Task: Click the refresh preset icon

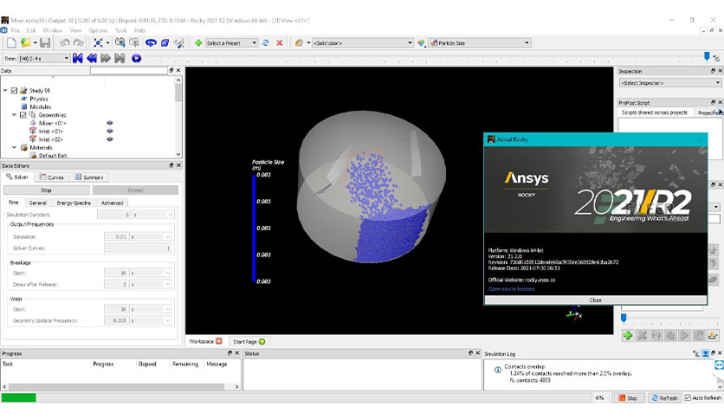Action: [266, 43]
